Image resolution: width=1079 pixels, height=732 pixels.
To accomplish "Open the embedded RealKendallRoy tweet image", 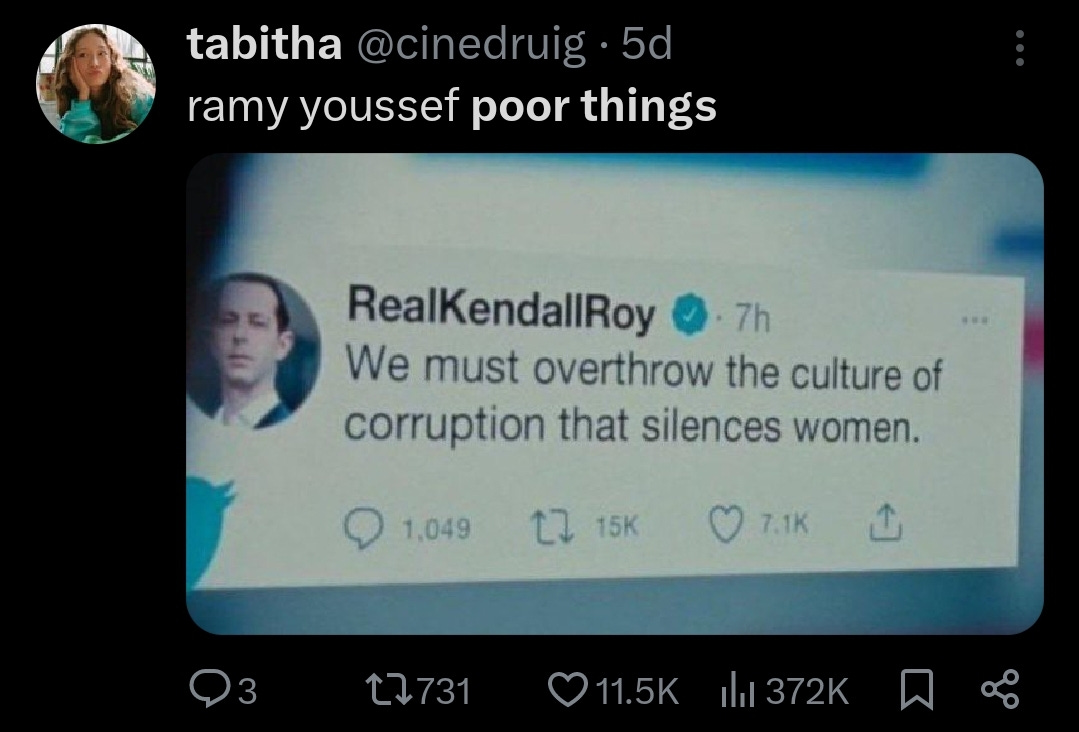I will [x=615, y=394].
